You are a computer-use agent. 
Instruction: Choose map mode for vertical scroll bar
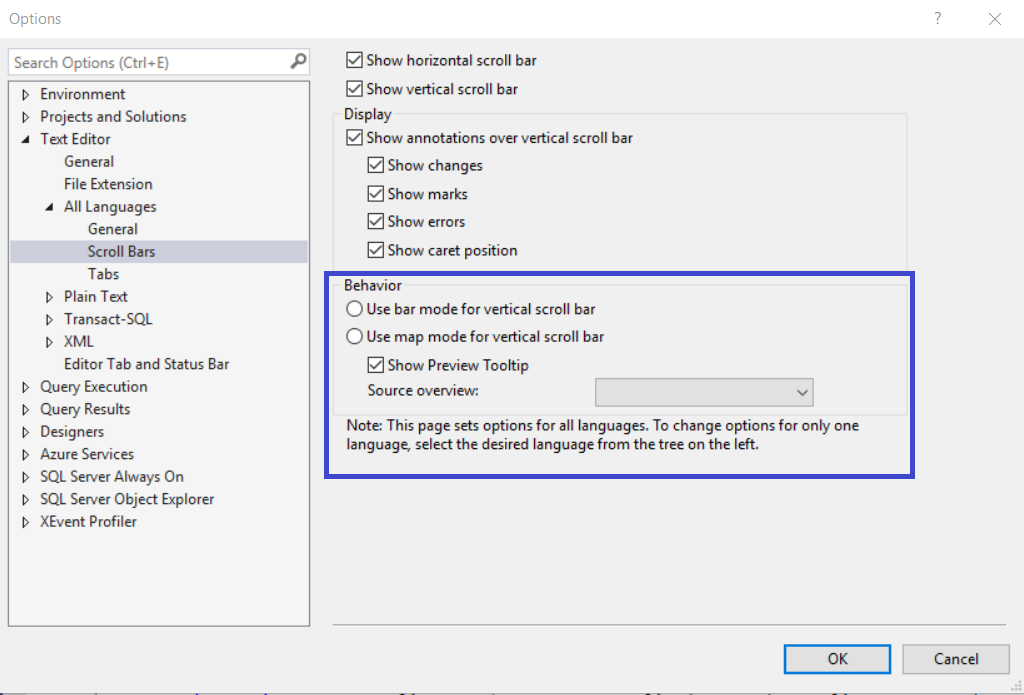354,337
